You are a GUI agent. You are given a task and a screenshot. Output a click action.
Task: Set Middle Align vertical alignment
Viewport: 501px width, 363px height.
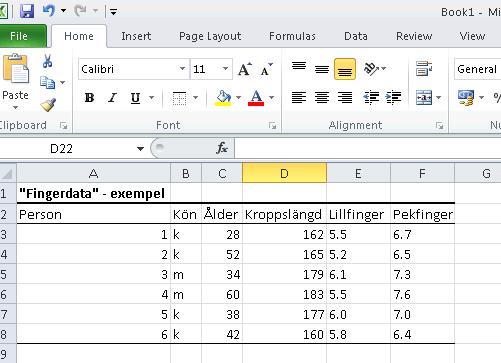(x=322, y=69)
